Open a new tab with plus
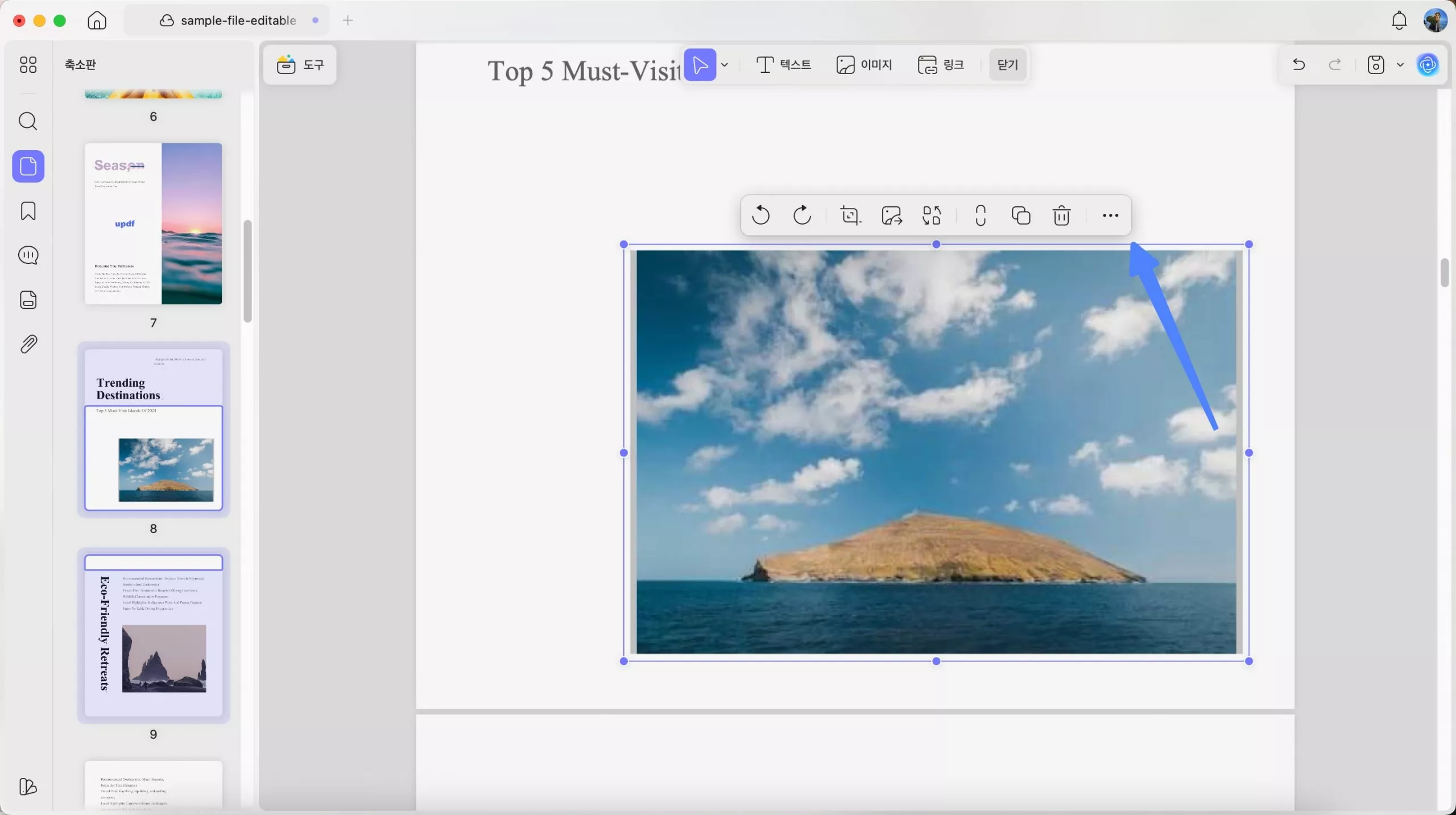The width and height of the screenshot is (1456, 815). click(348, 20)
